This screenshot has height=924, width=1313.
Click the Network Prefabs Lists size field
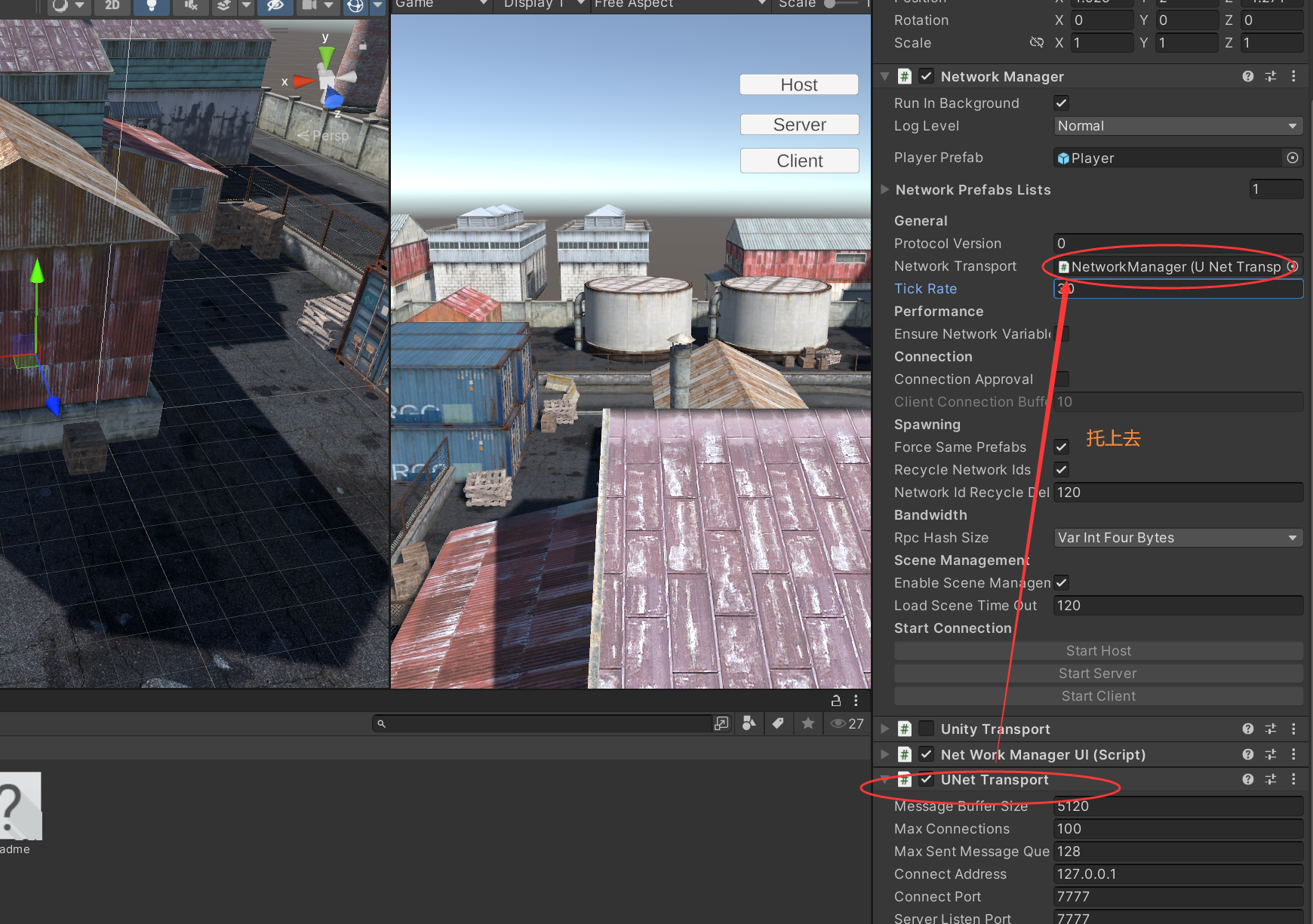[x=1276, y=189]
